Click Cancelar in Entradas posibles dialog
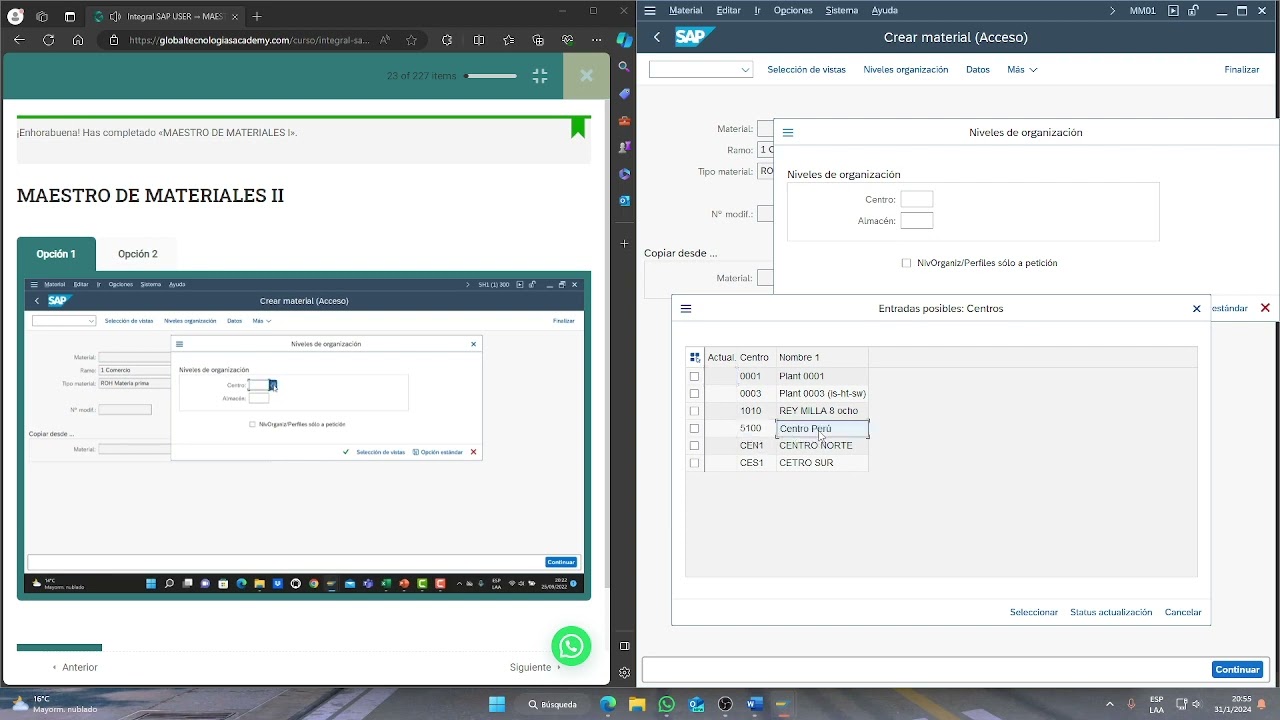The width and height of the screenshot is (1280, 720). pos(1183,612)
